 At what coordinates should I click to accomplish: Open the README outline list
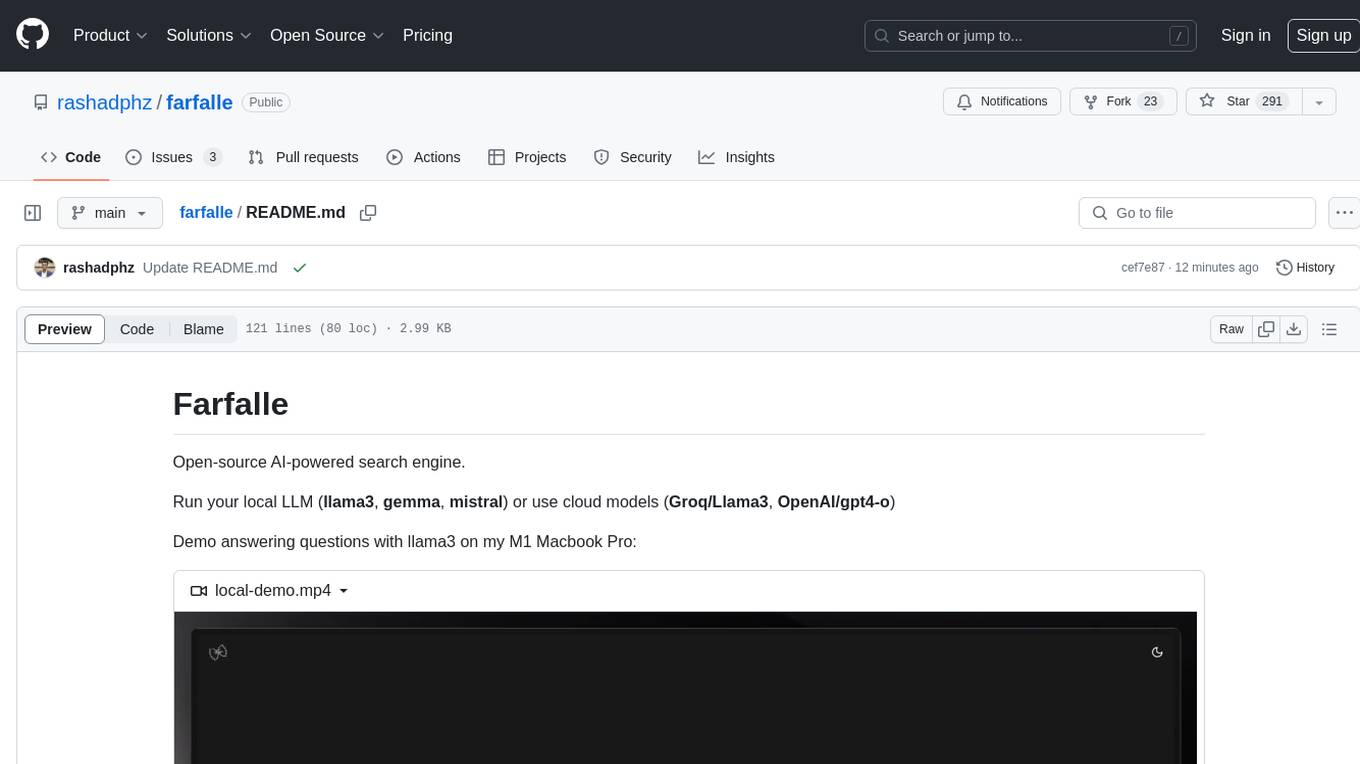point(1329,329)
